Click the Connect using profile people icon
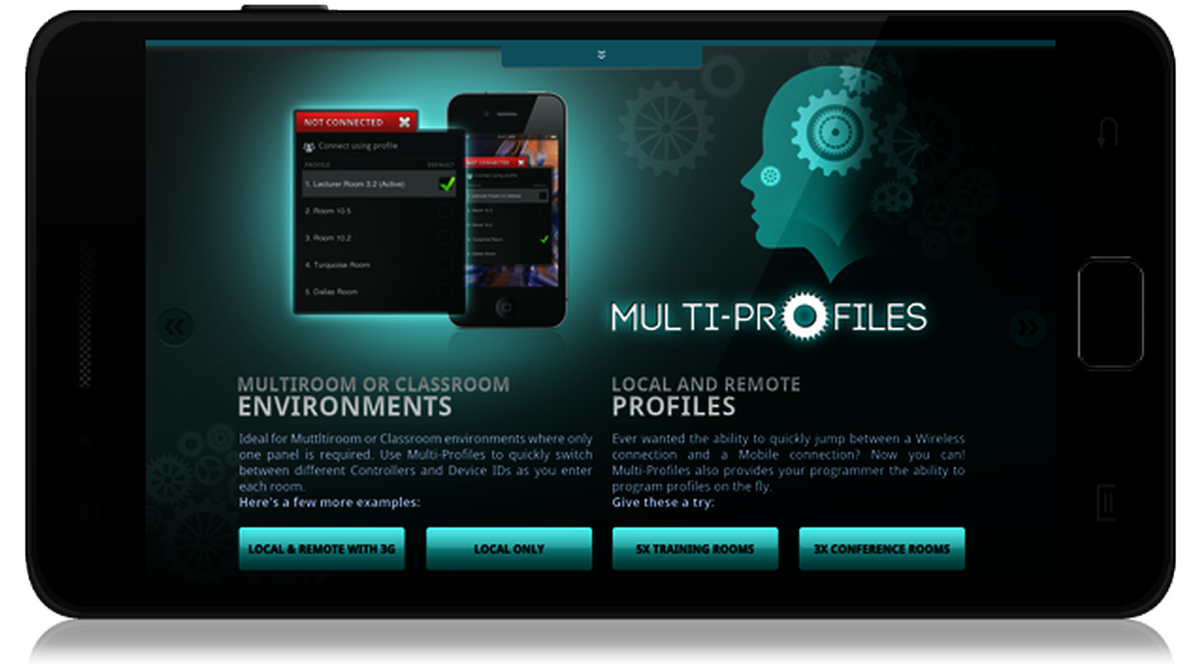The height and width of the screenshot is (668, 1200). point(309,146)
